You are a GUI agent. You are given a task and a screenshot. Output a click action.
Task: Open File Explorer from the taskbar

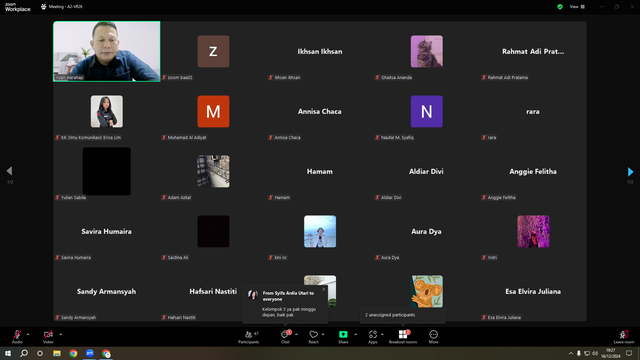tap(57, 353)
